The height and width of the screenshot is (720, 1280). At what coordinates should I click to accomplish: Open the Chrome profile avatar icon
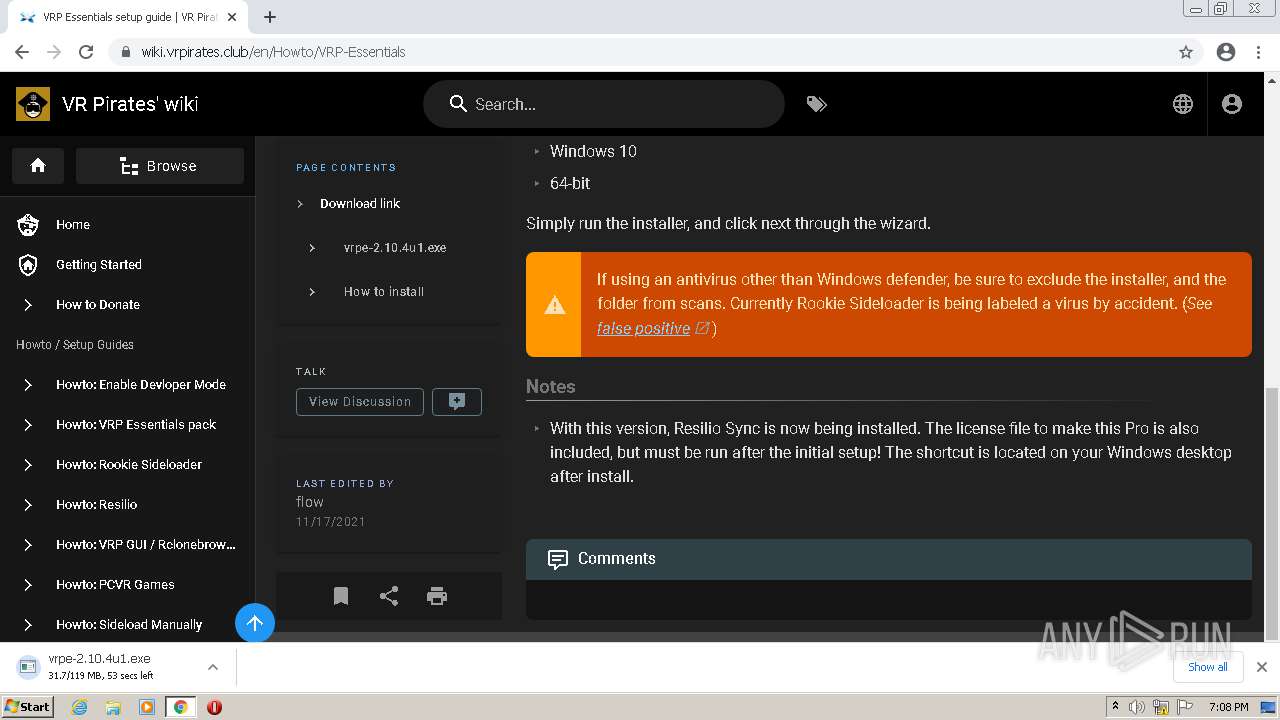(1226, 52)
